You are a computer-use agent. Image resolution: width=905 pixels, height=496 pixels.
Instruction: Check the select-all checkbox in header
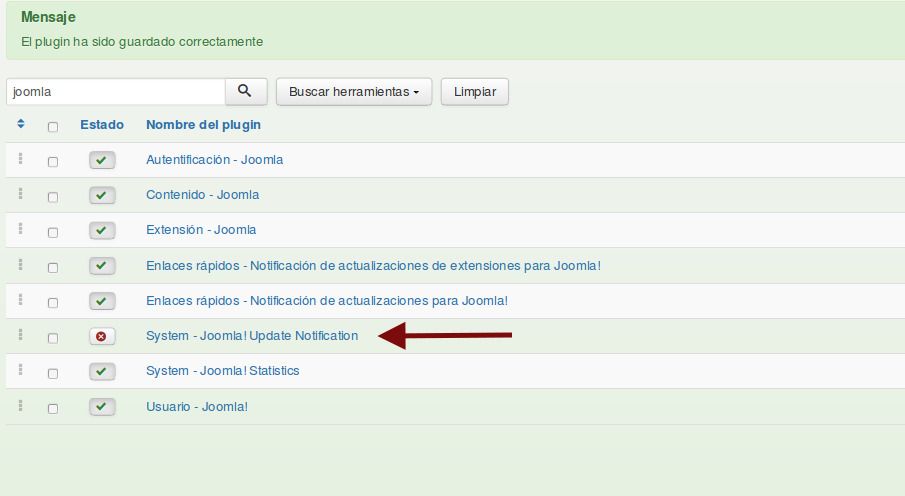coord(53,126)
